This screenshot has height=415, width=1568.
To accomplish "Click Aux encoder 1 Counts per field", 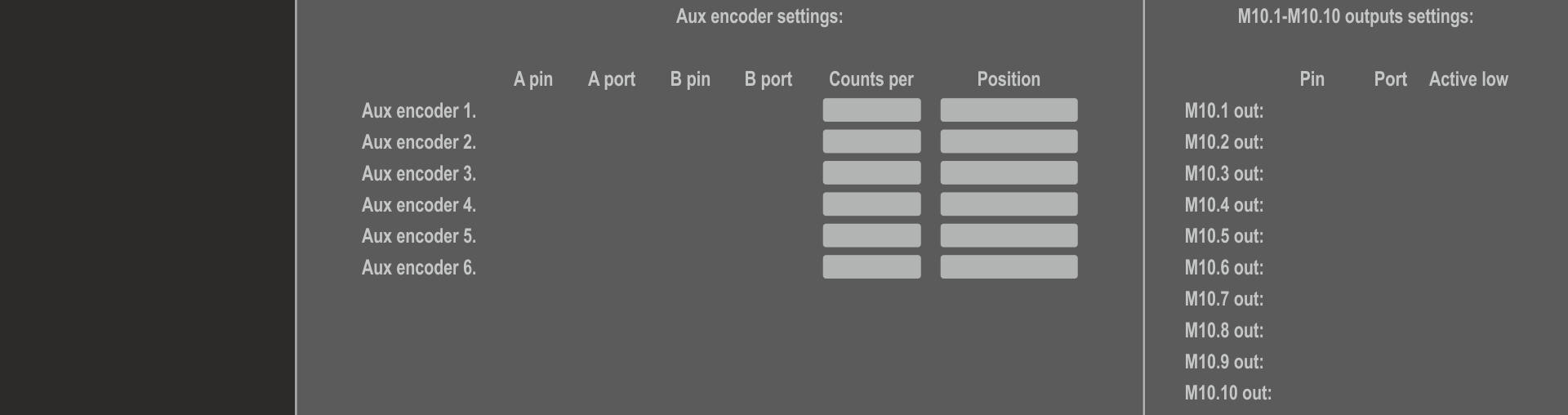I will point(871,110).
